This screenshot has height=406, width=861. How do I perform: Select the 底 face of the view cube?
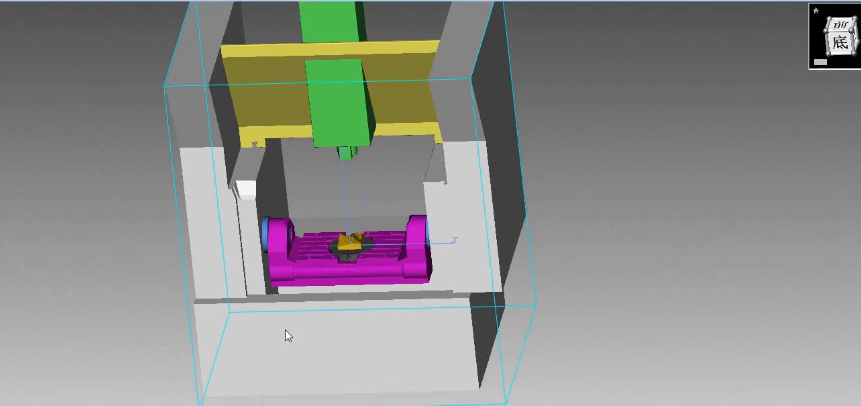tap(839, 43)
